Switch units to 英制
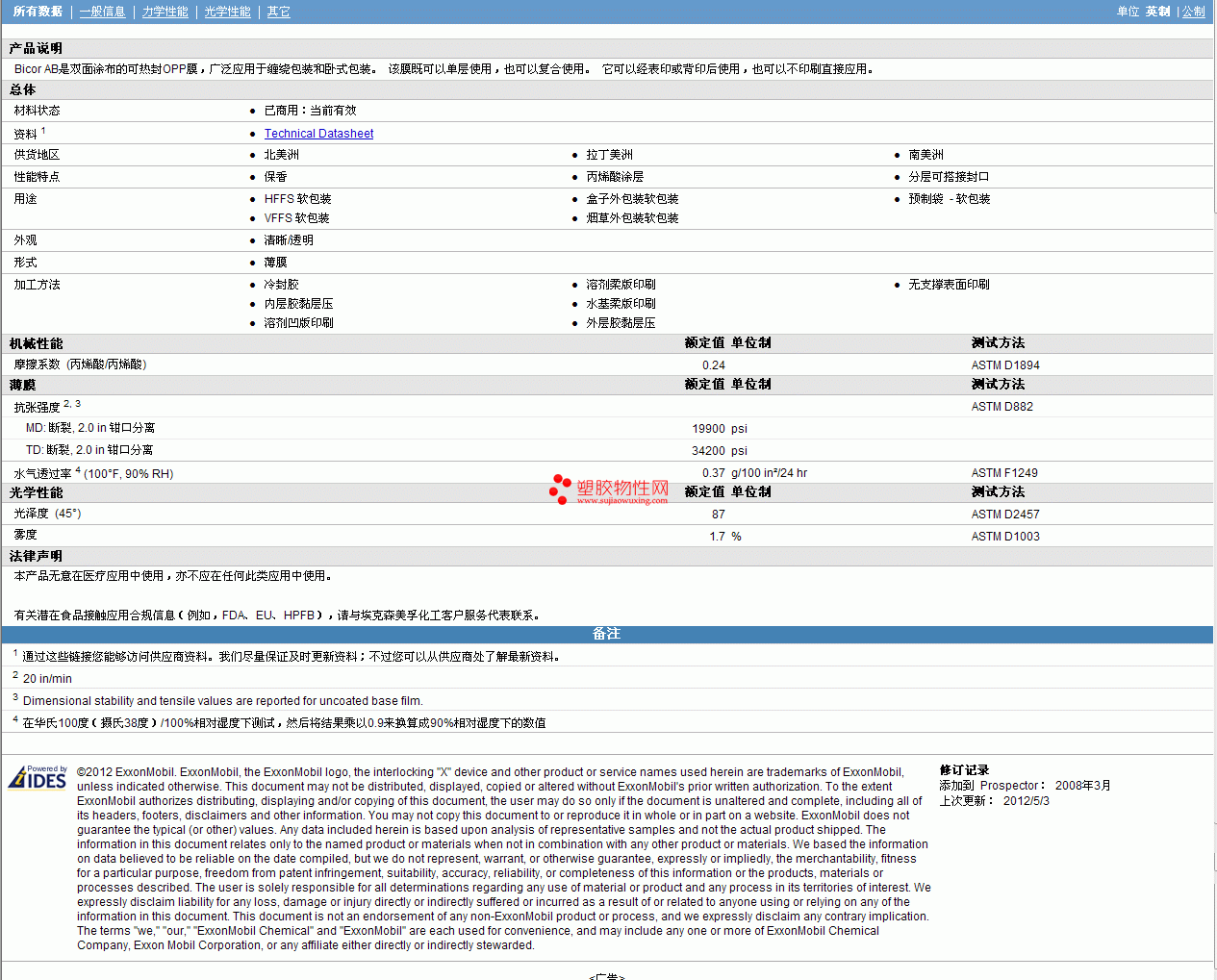Screen dimensions: 1217x980 [x=1158, y=12]
